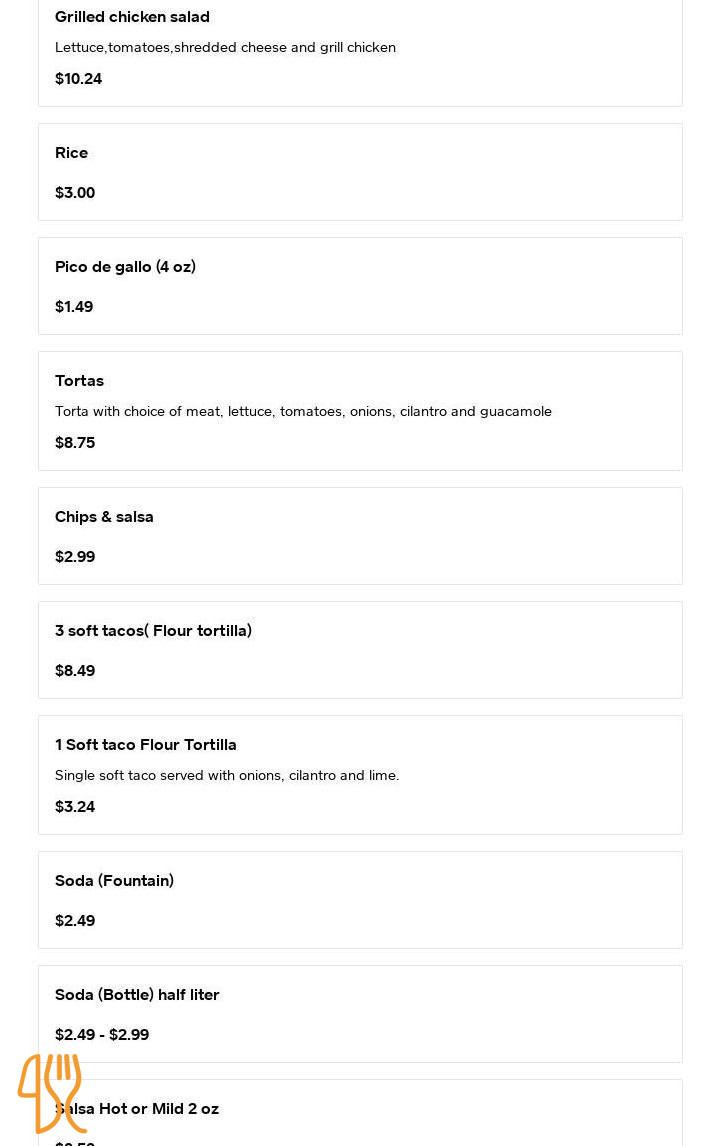Select the Grilled chicken salad item title

click(132, 17)
